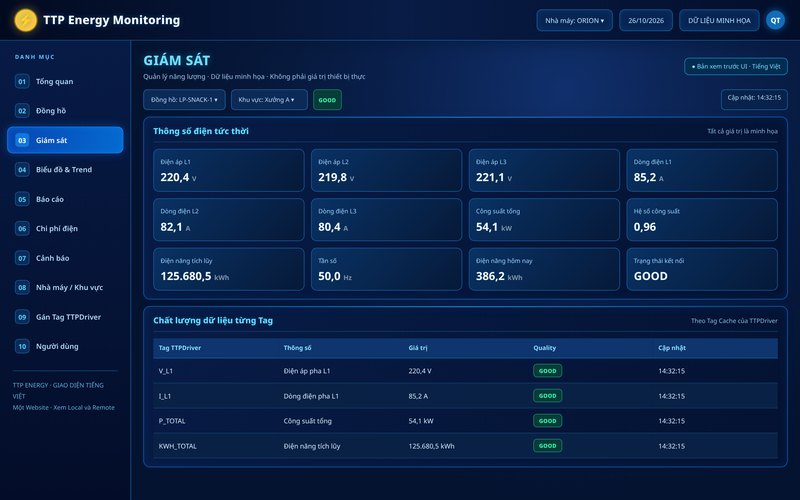Click the DỮ LIỆU MINH HỌA button
This screenshot has height=500, width=800.
(x=719, y=20)
